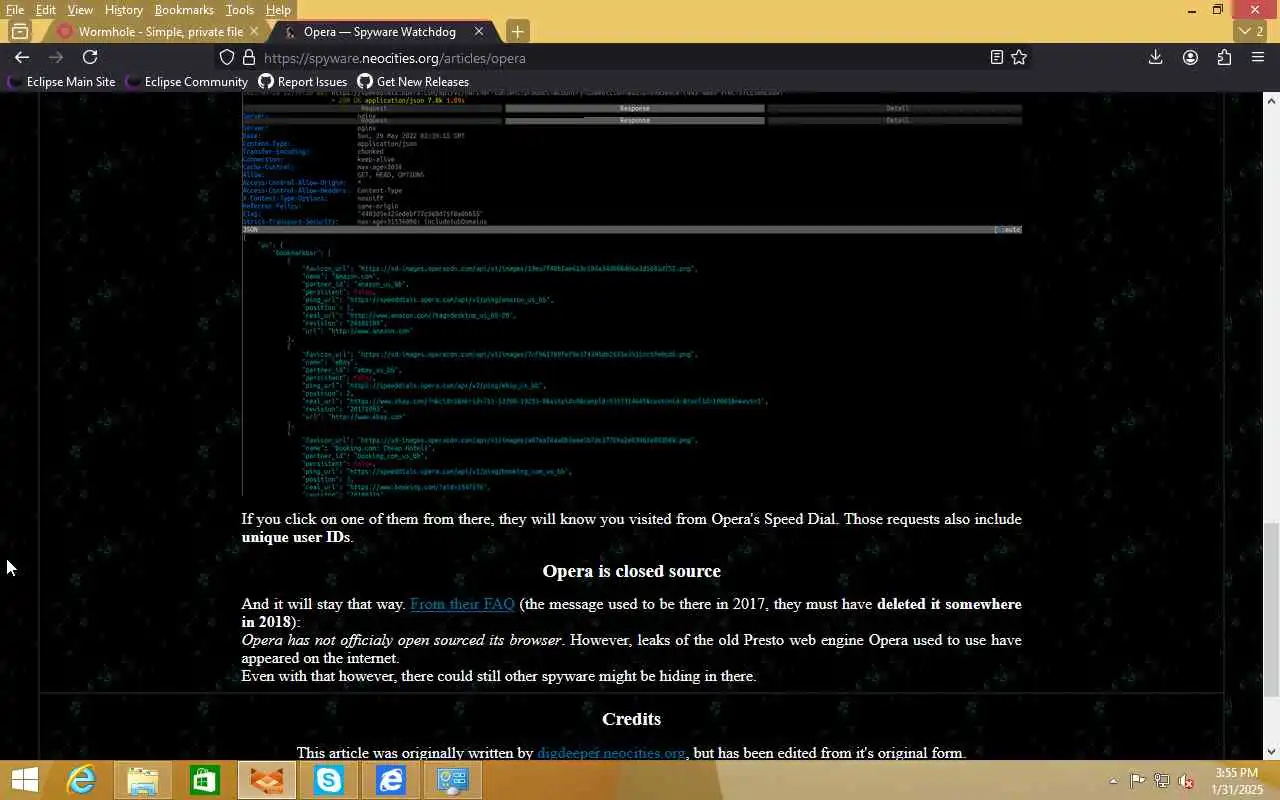1280x800 pixels.
Task: Open the Tools menu
Action: (239, 10)
